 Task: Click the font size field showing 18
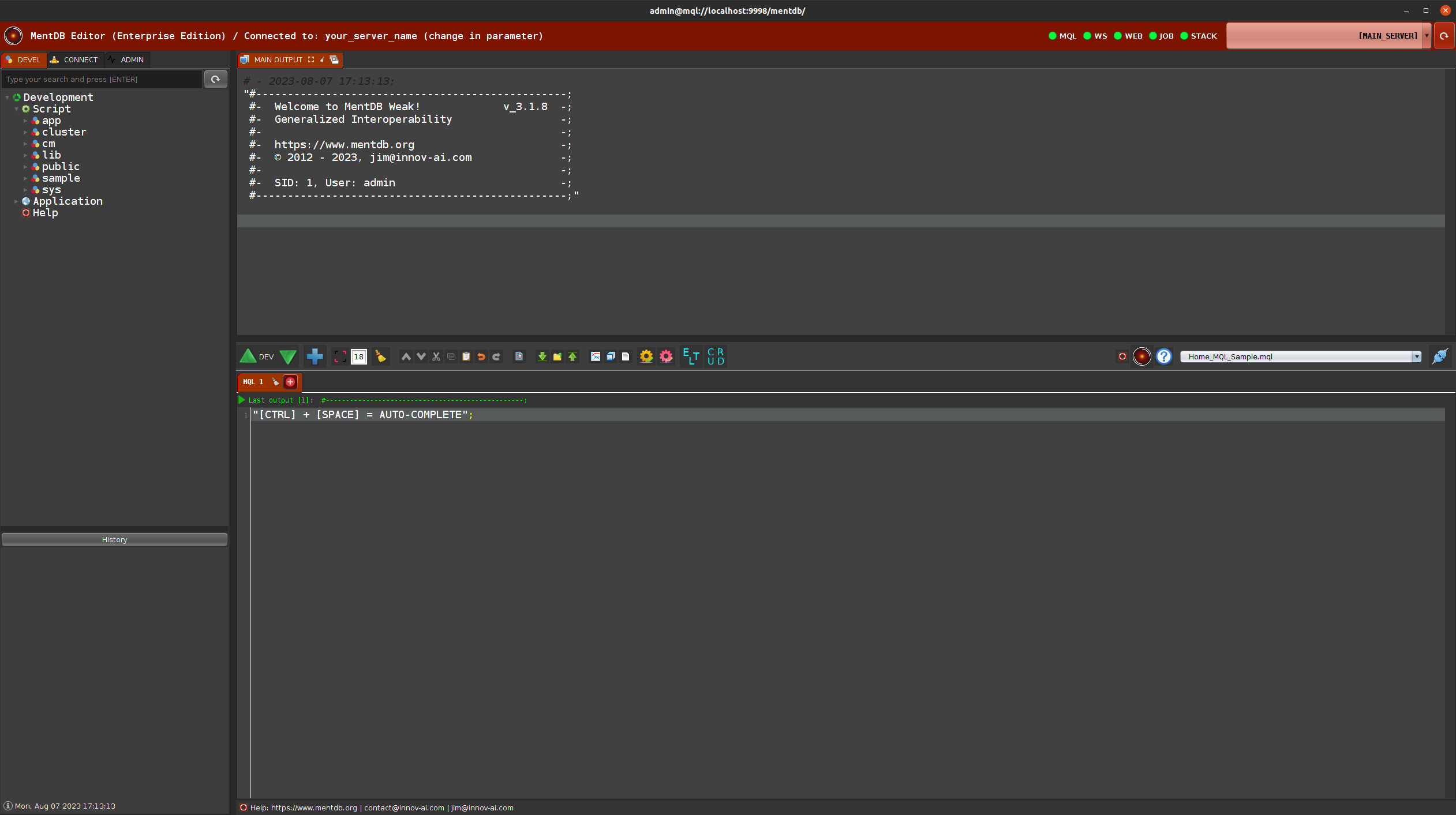click(x=359, y=356)
